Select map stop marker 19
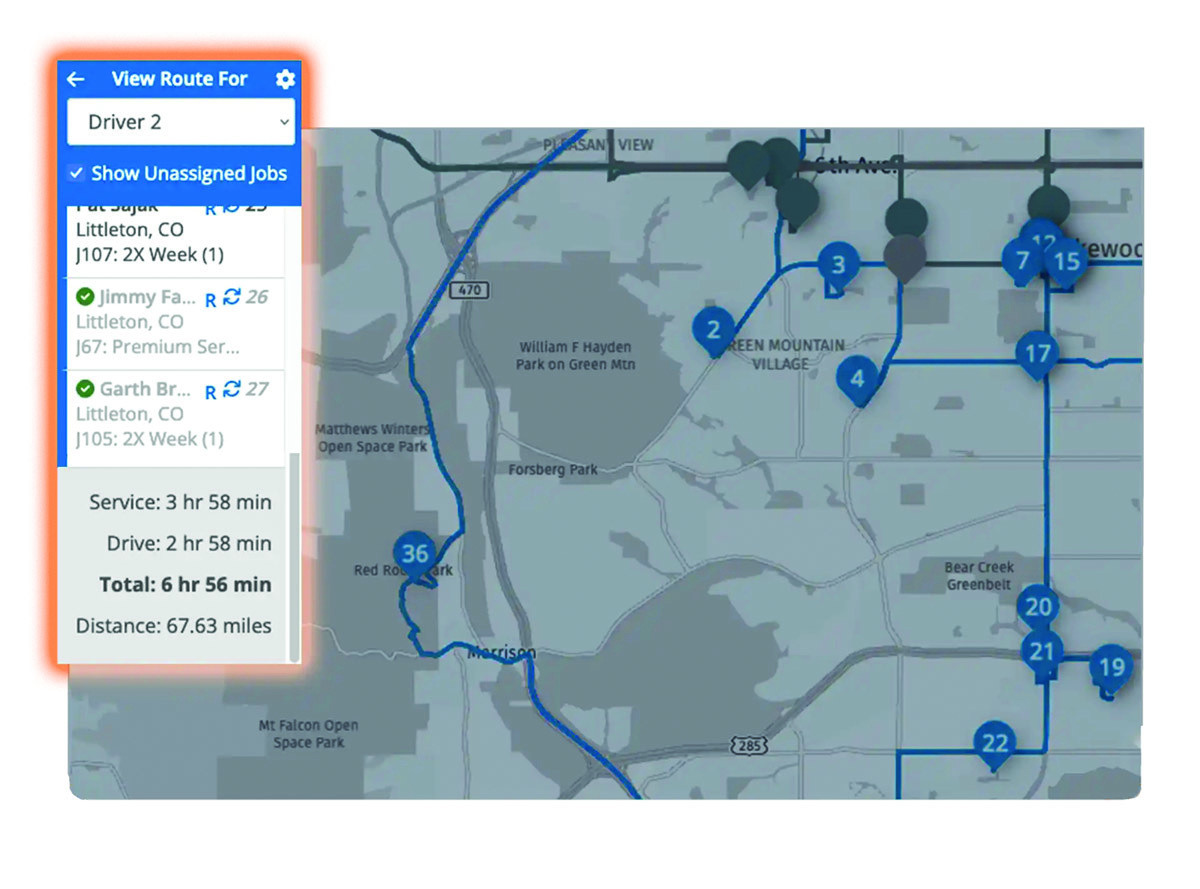This screenshot has width=1200, height=889. [1110, 667]
